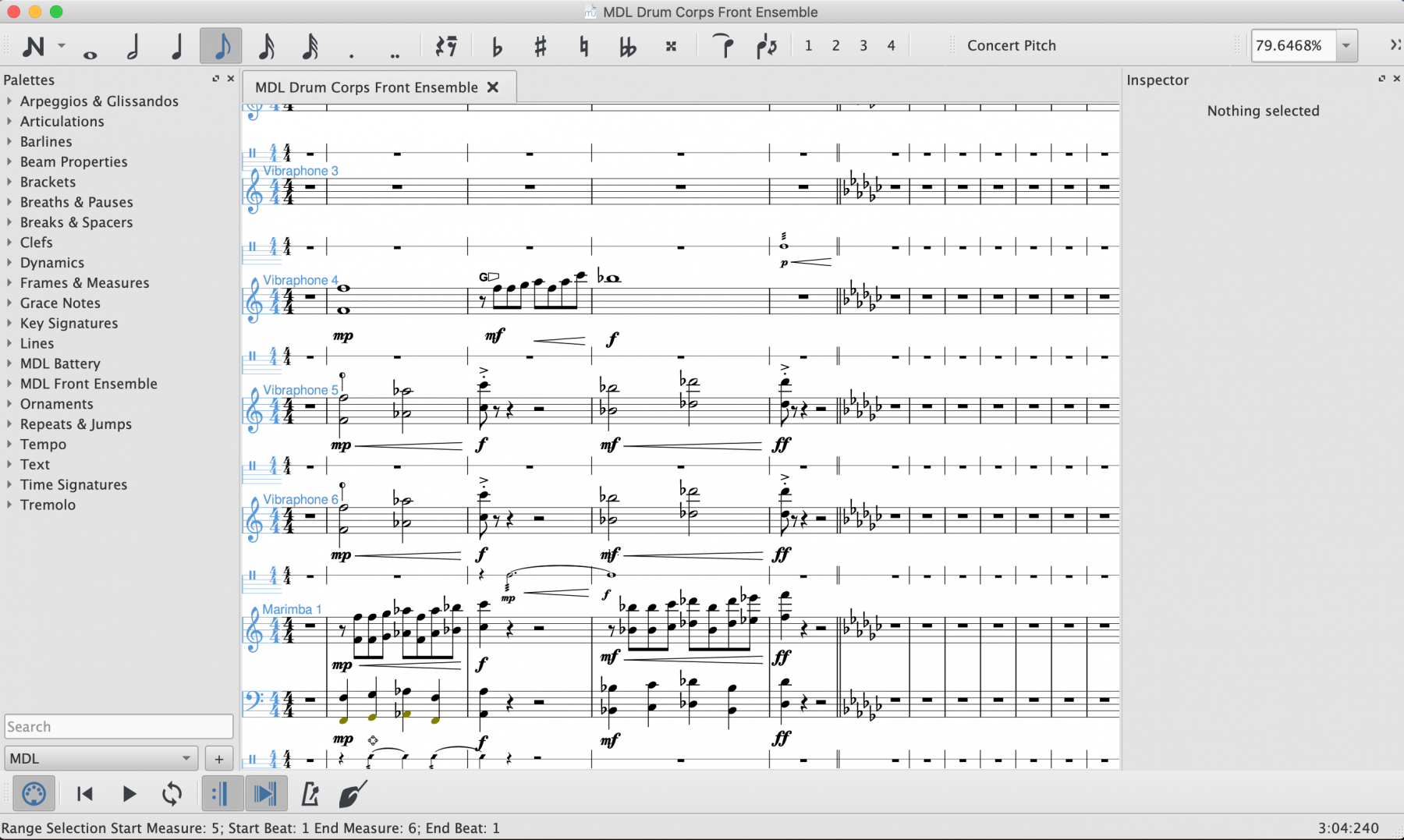
Task: Expand Articulations palette
Action: [9, 121]
